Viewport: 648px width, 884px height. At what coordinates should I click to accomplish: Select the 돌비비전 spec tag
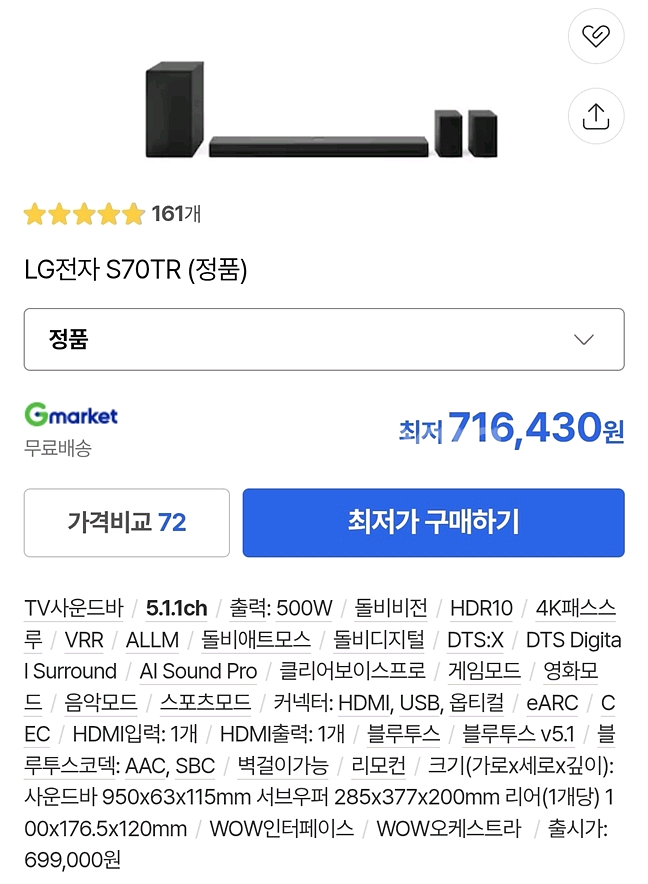click(391, 608)
